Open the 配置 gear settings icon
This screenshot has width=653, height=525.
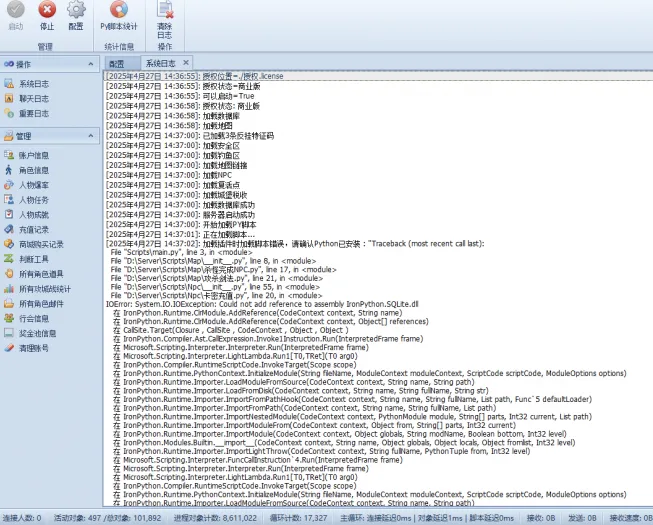[76, 9]
